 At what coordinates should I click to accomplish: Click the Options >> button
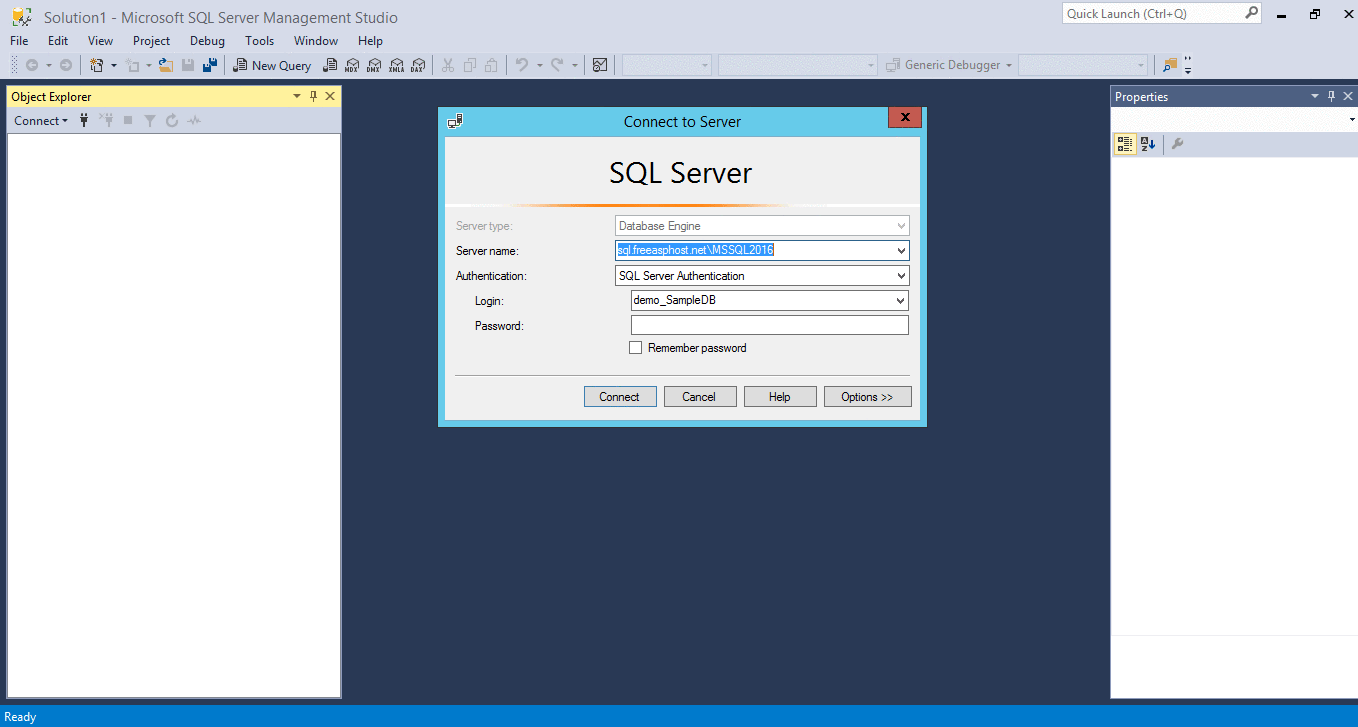click(x=867, y=397)
